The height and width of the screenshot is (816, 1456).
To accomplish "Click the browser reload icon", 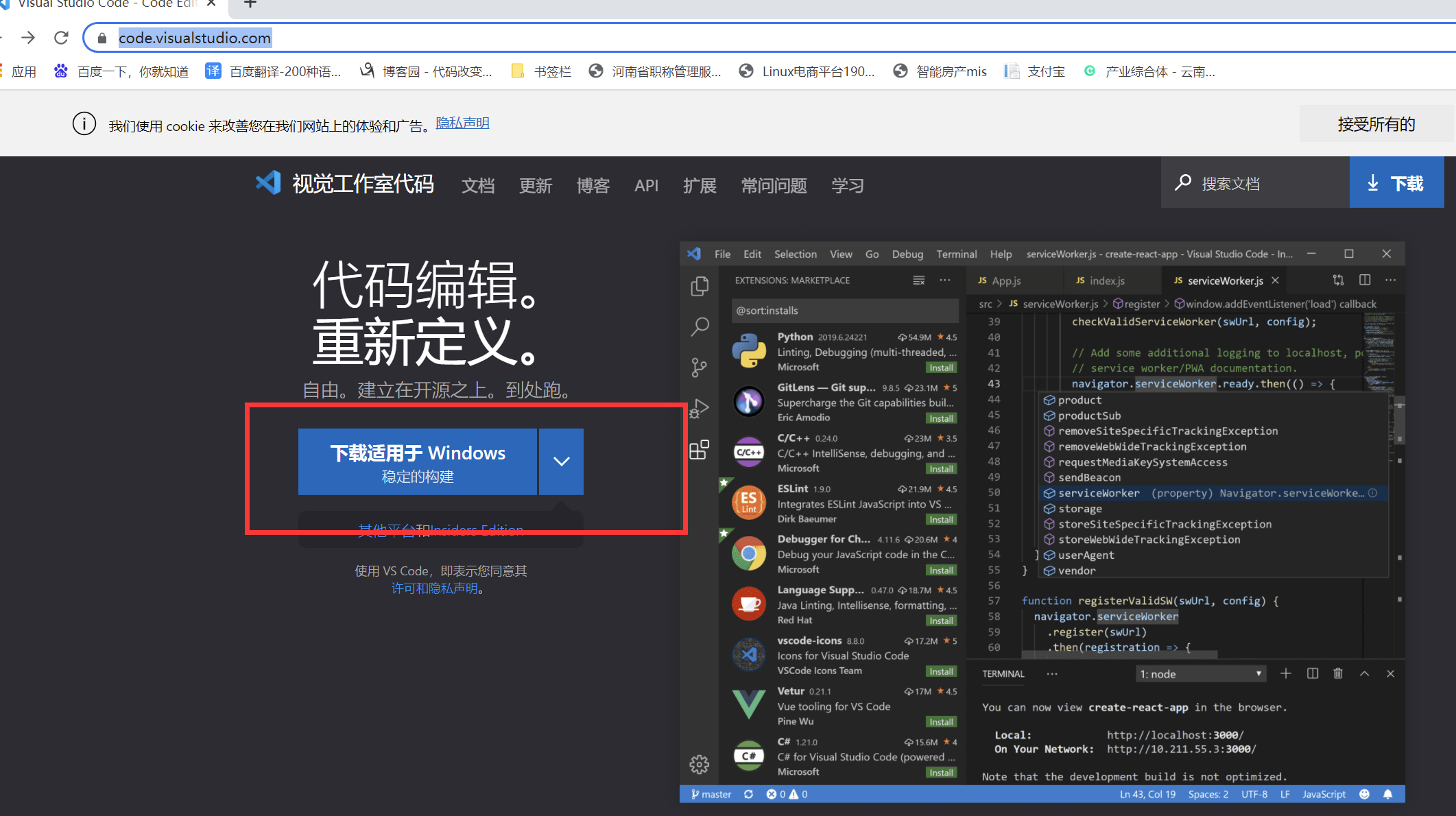I will click(x=61, y=38).
